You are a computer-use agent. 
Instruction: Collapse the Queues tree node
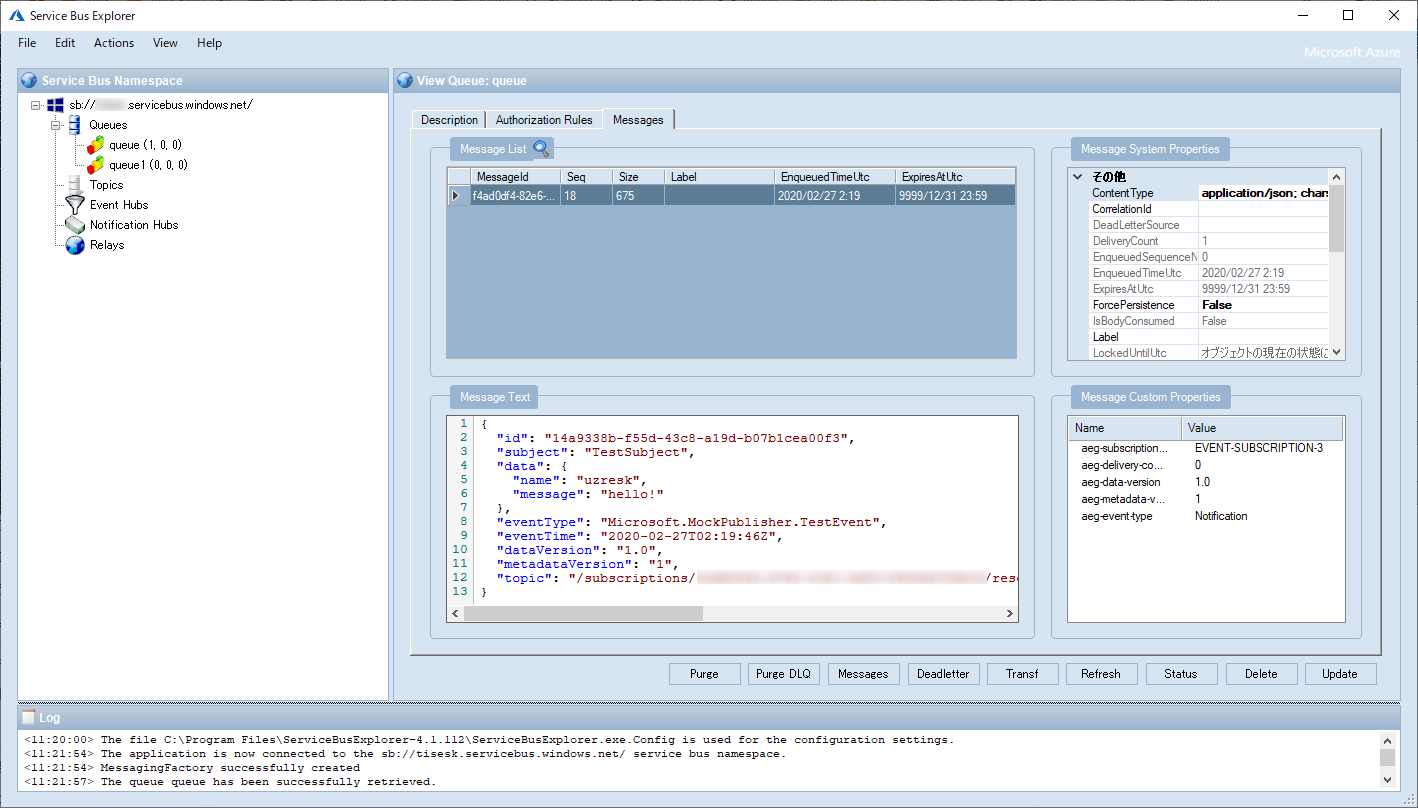pos(56,125)
